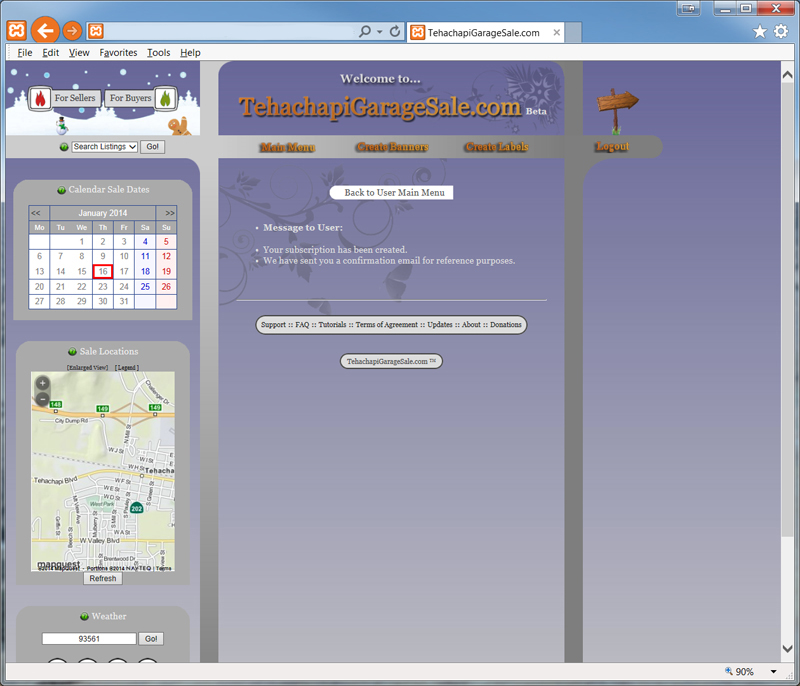Click the new tab button
Image resolution: width=800 pixels, height=686 pixels.
573,33
